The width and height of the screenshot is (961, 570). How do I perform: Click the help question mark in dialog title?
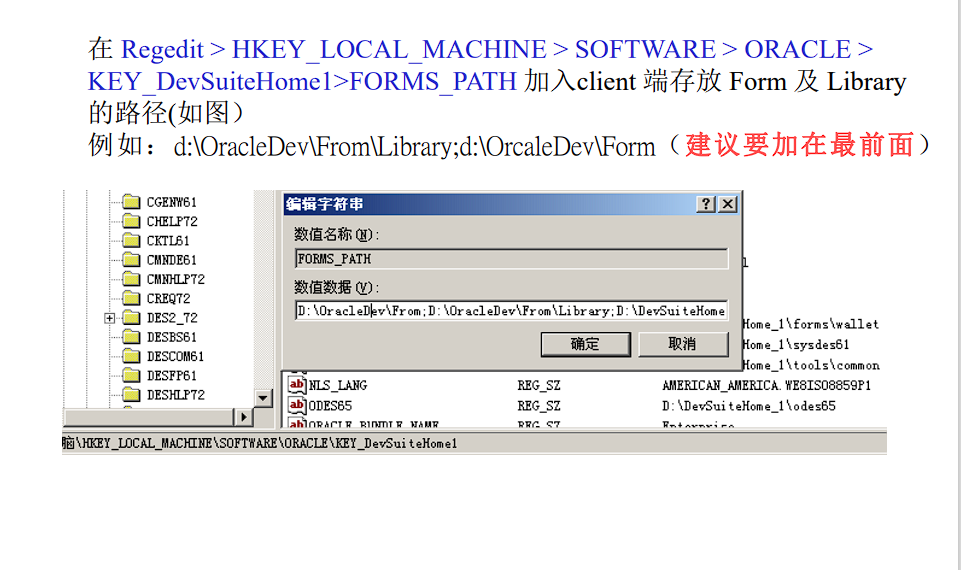click(705, 204)
